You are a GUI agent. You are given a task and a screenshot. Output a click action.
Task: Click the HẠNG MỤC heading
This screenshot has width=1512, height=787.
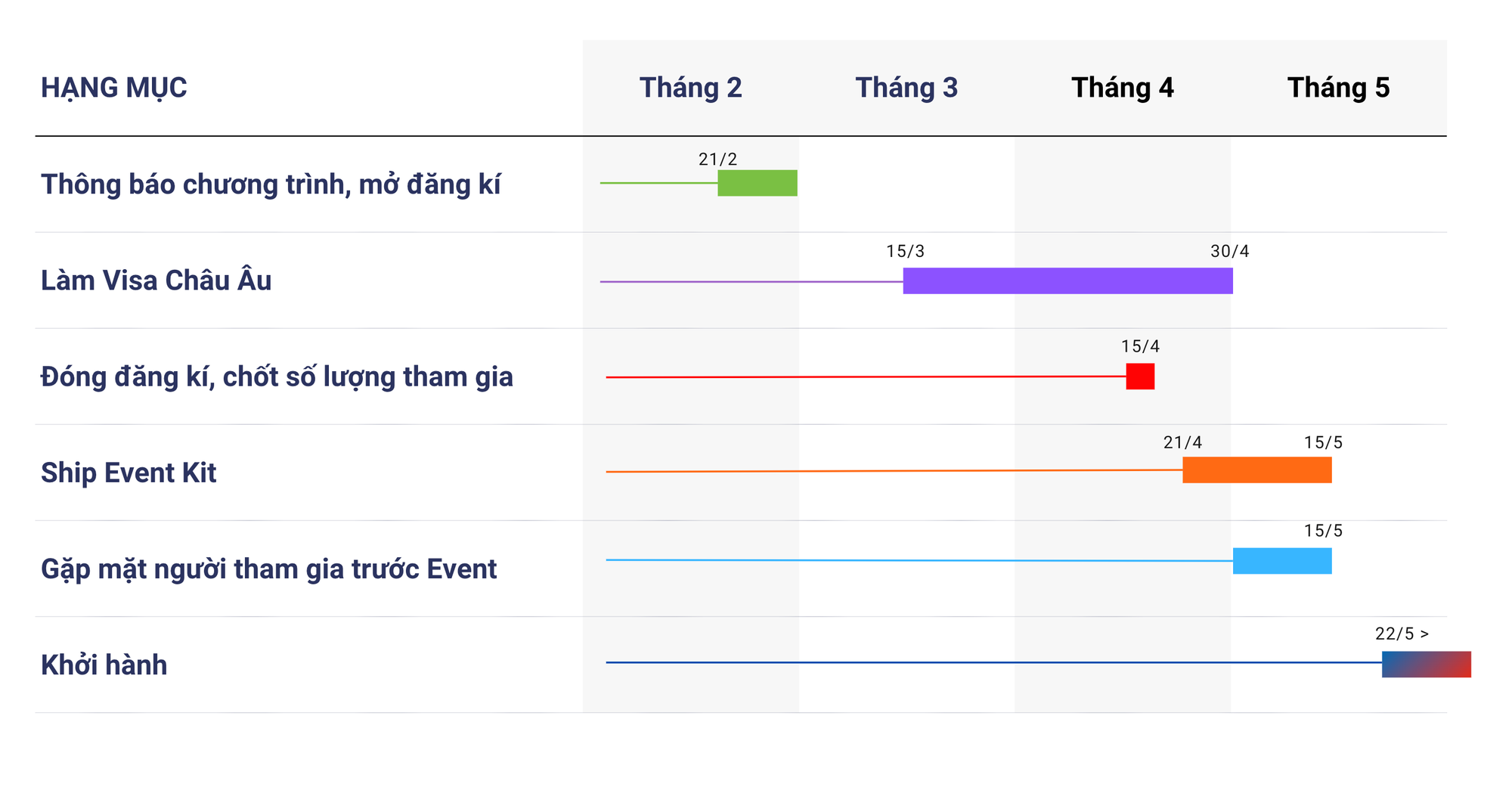click(x=113, y=88)
